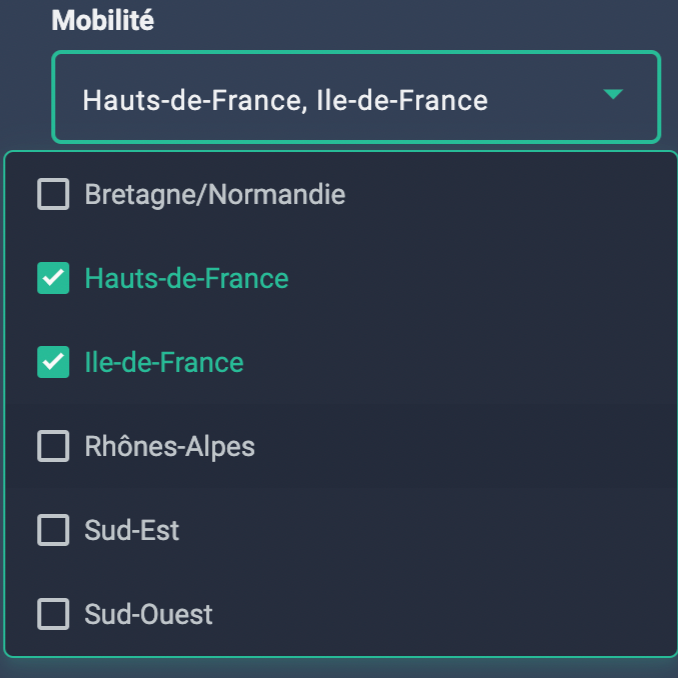Uncheck the Hauts-de-France checkbox

tap(53, 278)
